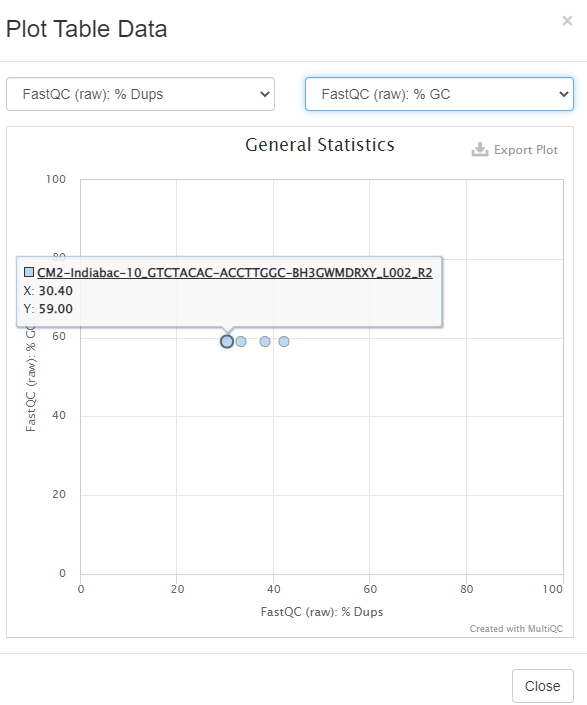Click the X value 30.40 in the tooltip
The width and height of the screenshot is (587, 705).
tap(56, 291)
